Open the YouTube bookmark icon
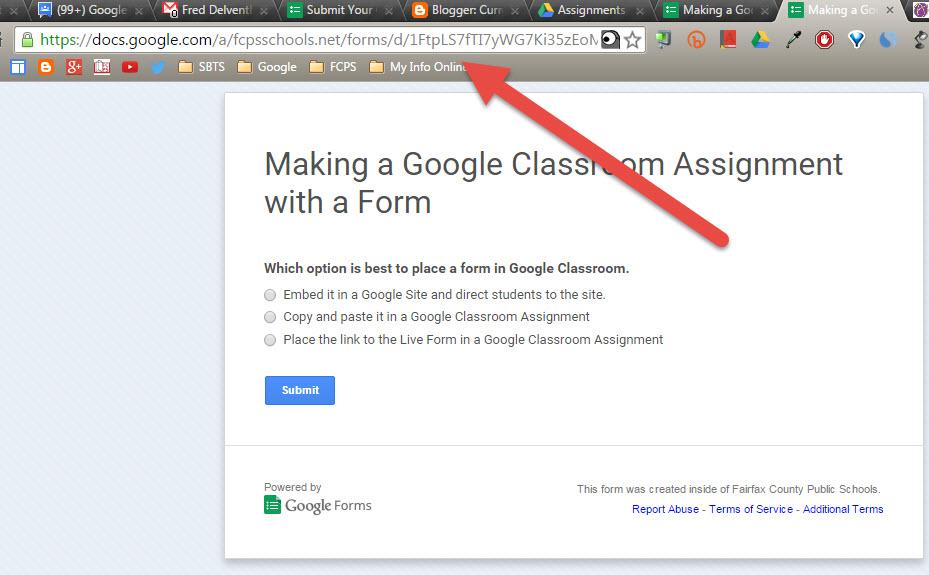This screenshot has width=929, height=575. 130,67
